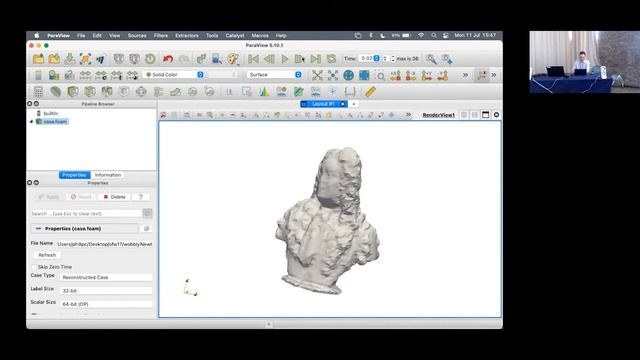Open the Solid Color coloring dropdown

coord(174,75)
